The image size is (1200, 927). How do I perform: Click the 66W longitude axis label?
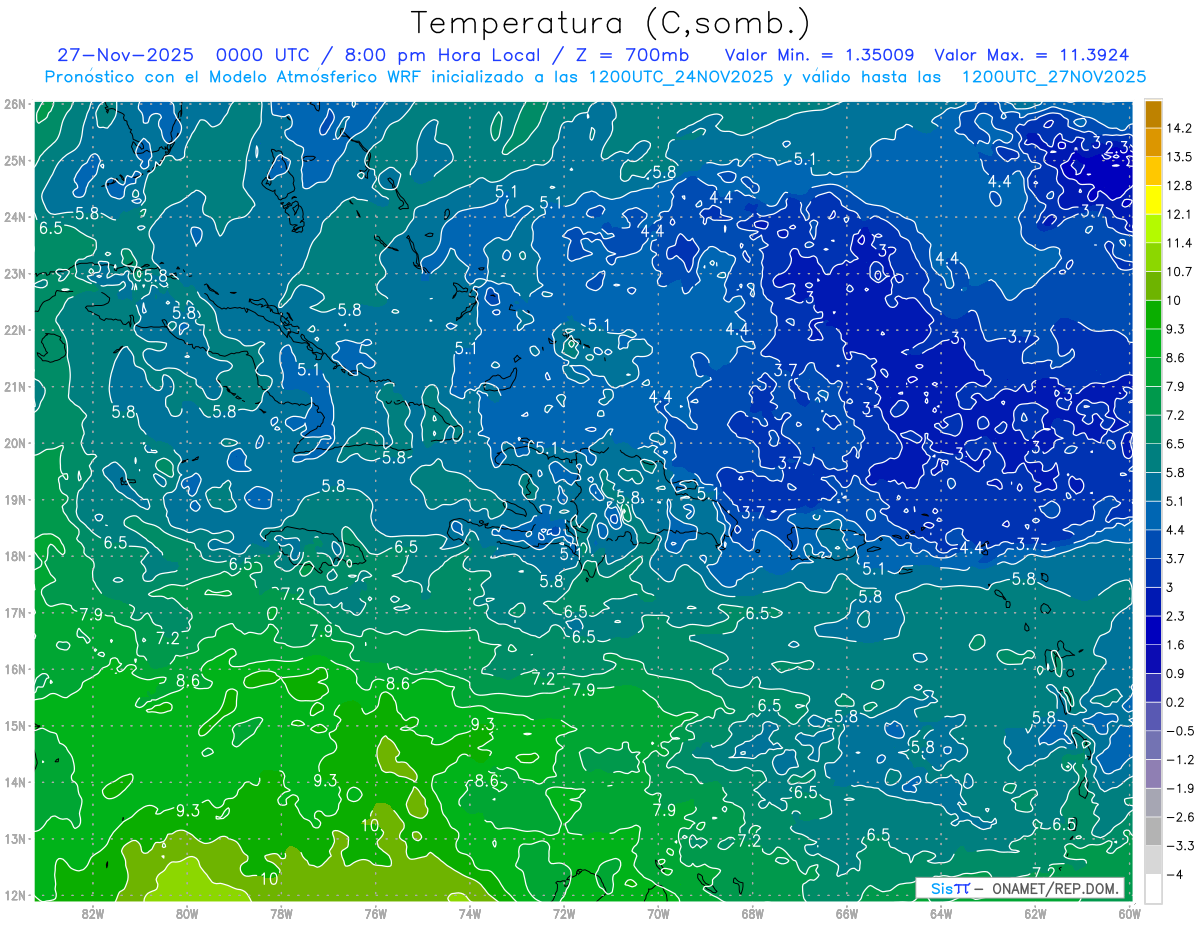[x=847, y=914]
